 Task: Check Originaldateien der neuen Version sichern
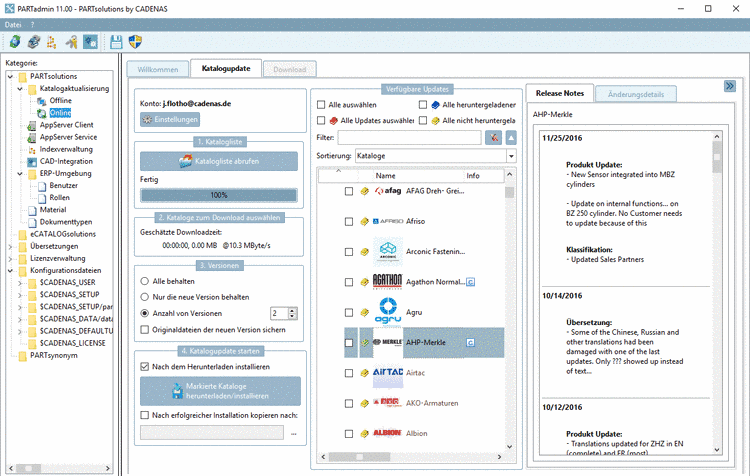(144, 330)
